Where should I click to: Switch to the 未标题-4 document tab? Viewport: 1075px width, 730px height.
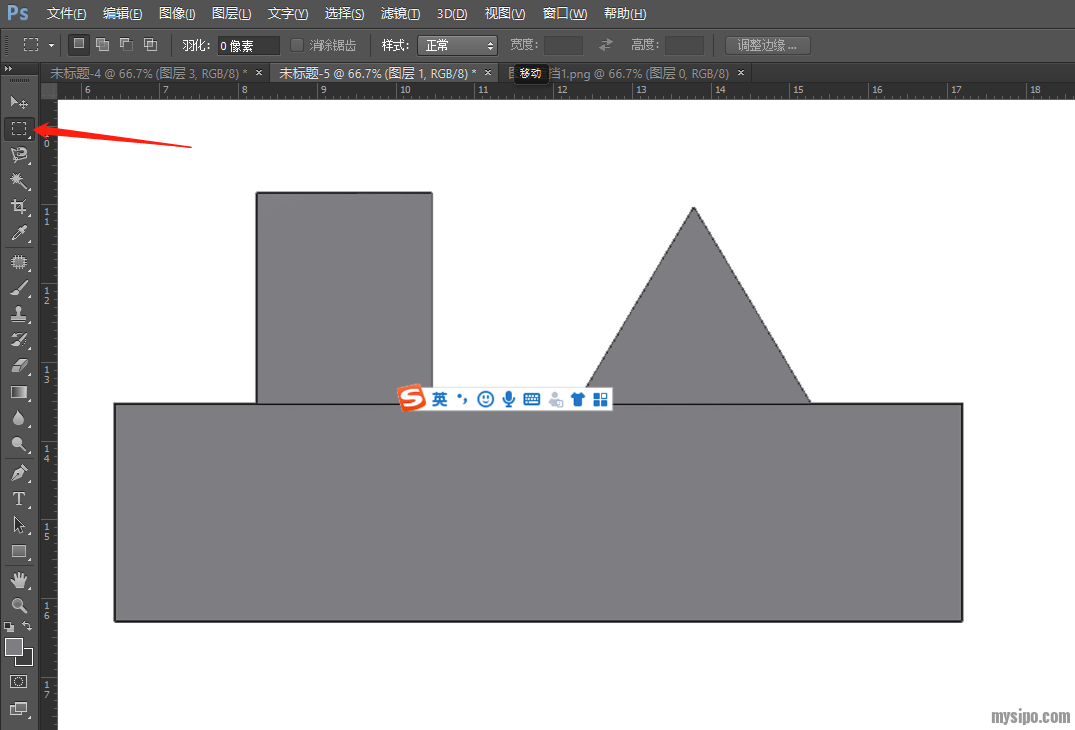[x=148, y=73]
